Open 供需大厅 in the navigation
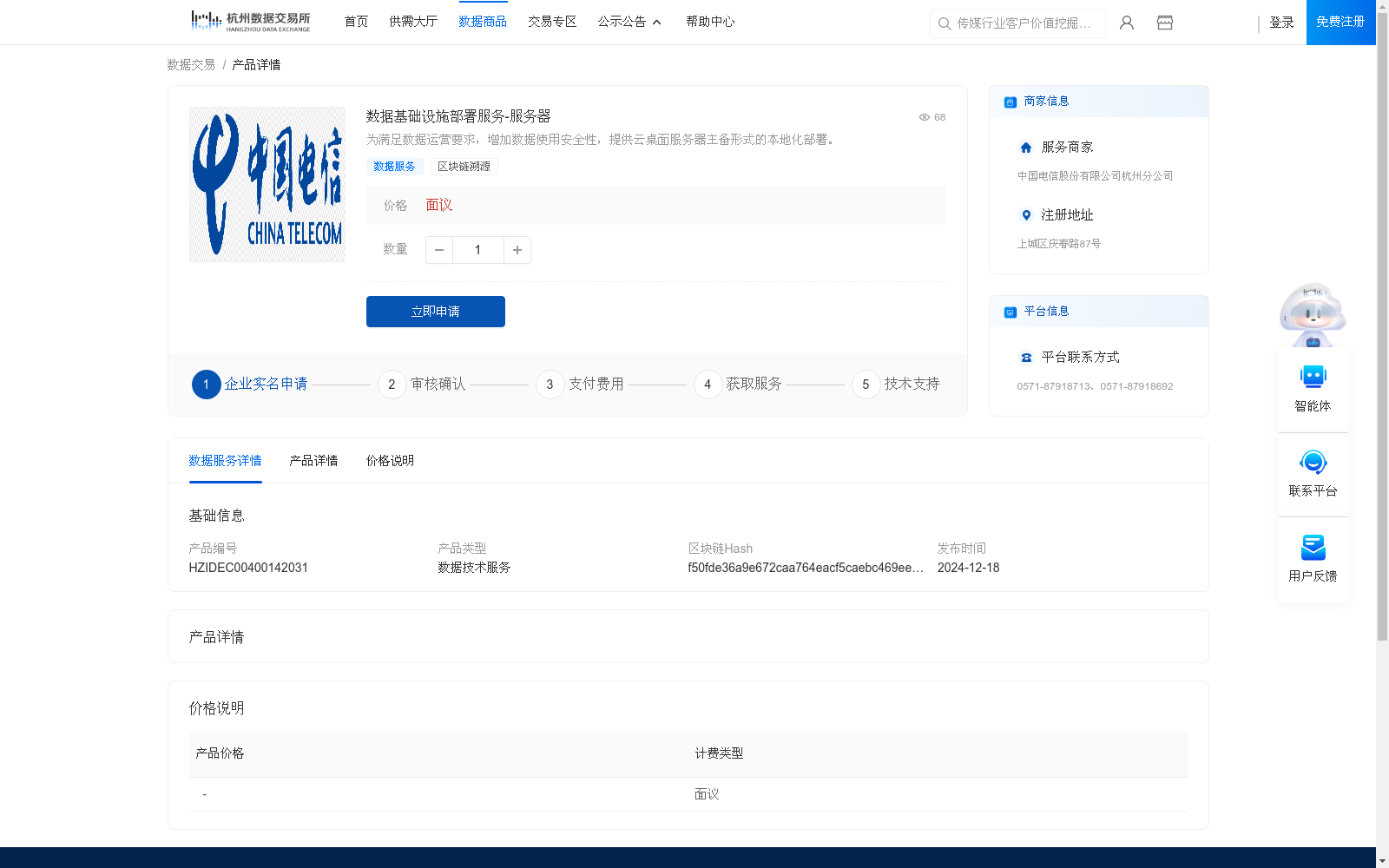The image size is (1389, 868). click(x=413, y=22)
